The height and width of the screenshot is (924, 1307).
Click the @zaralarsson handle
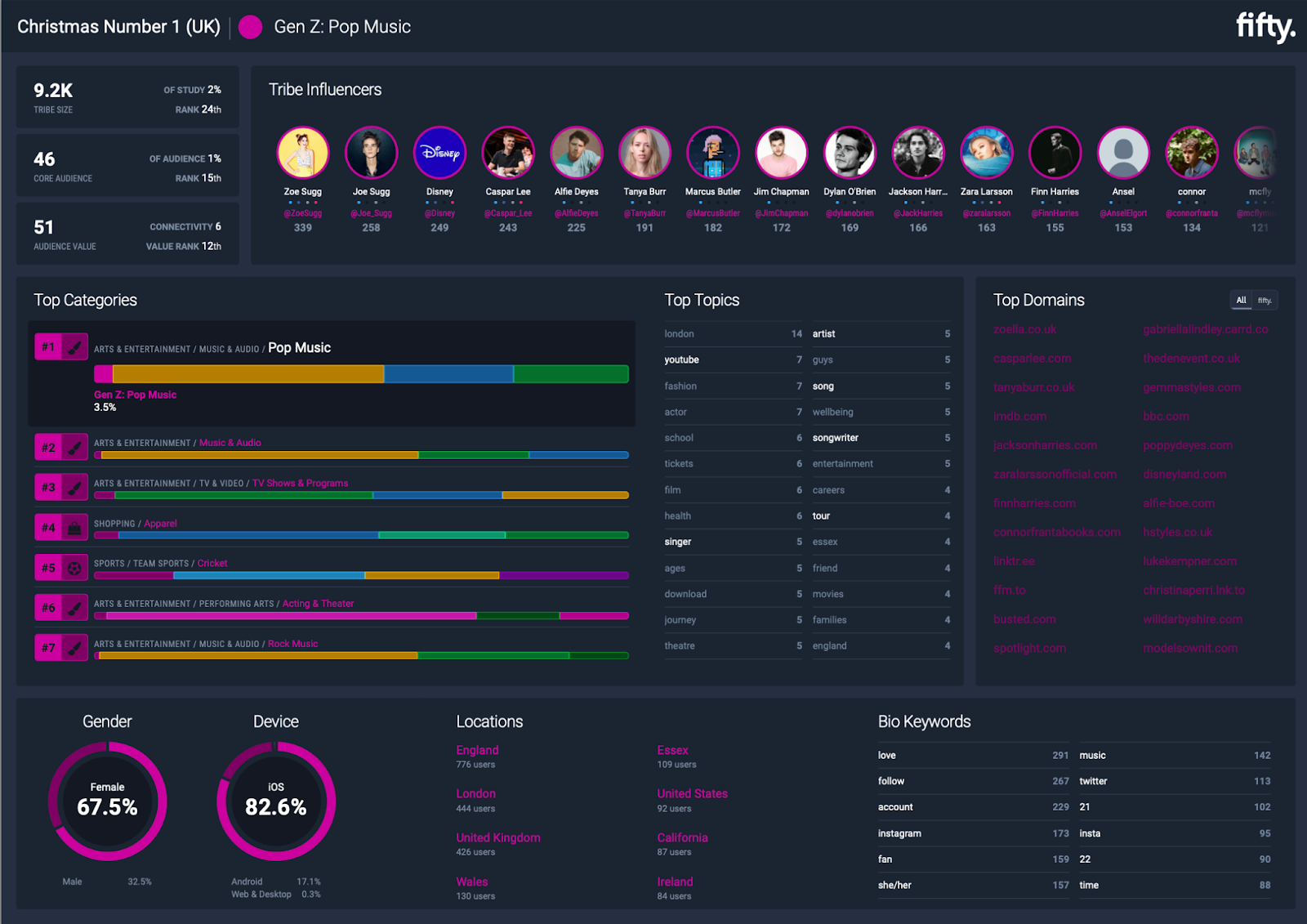point(987,213)
